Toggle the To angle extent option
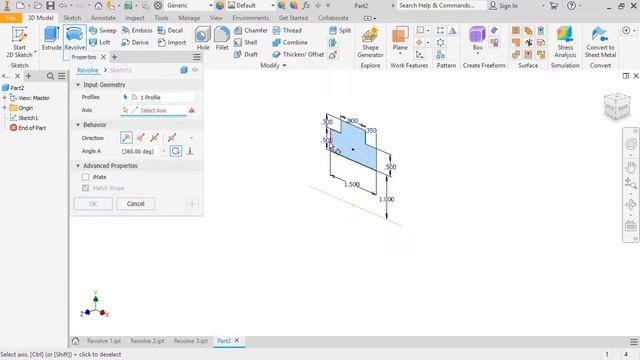 (x=190, y=151)
